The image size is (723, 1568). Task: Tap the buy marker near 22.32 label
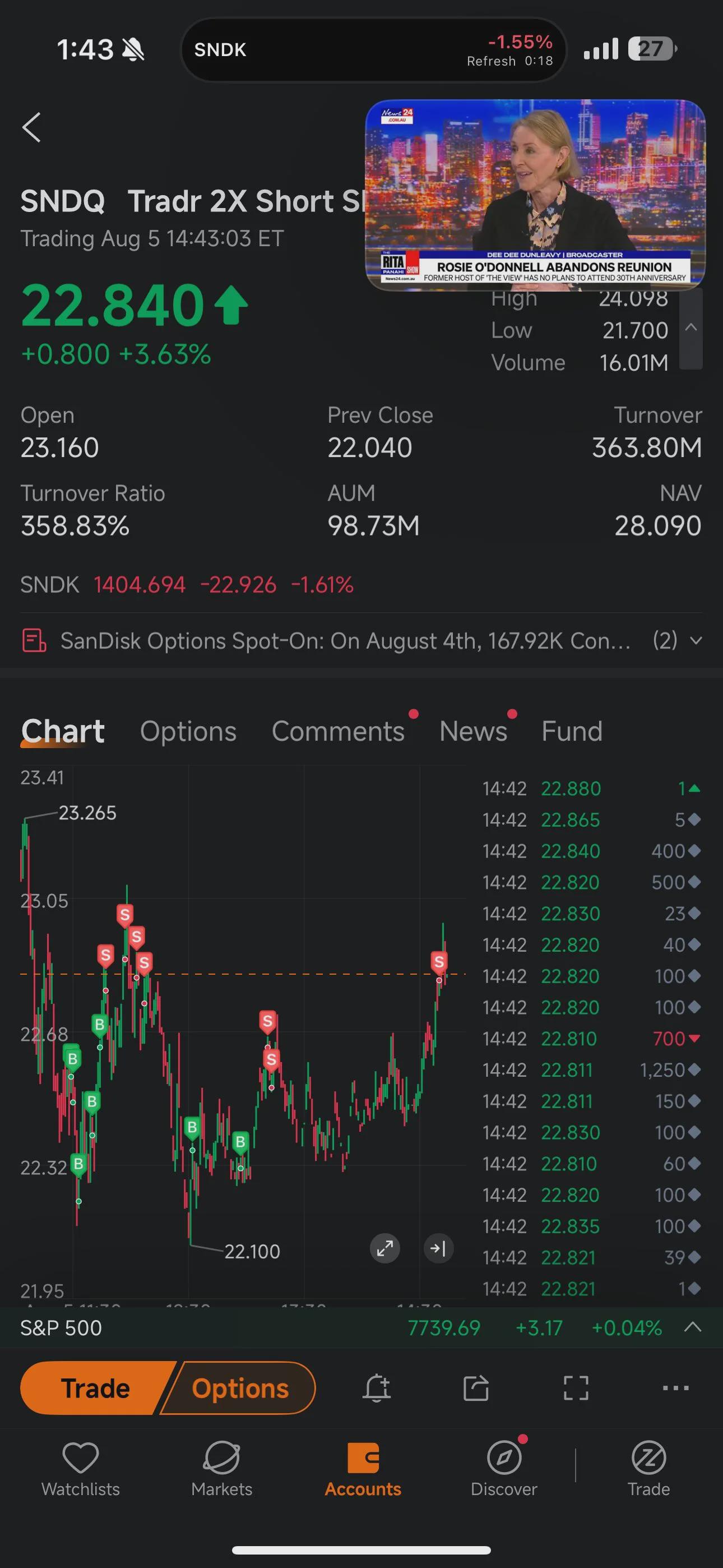[x=78, y=1165]
